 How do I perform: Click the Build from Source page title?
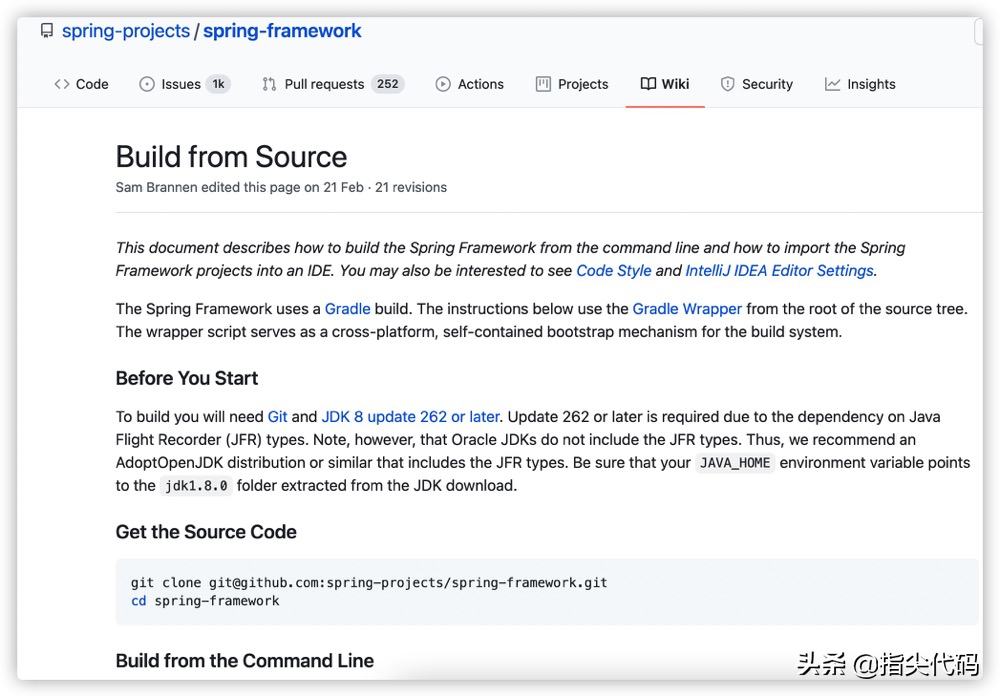[232, 157]
